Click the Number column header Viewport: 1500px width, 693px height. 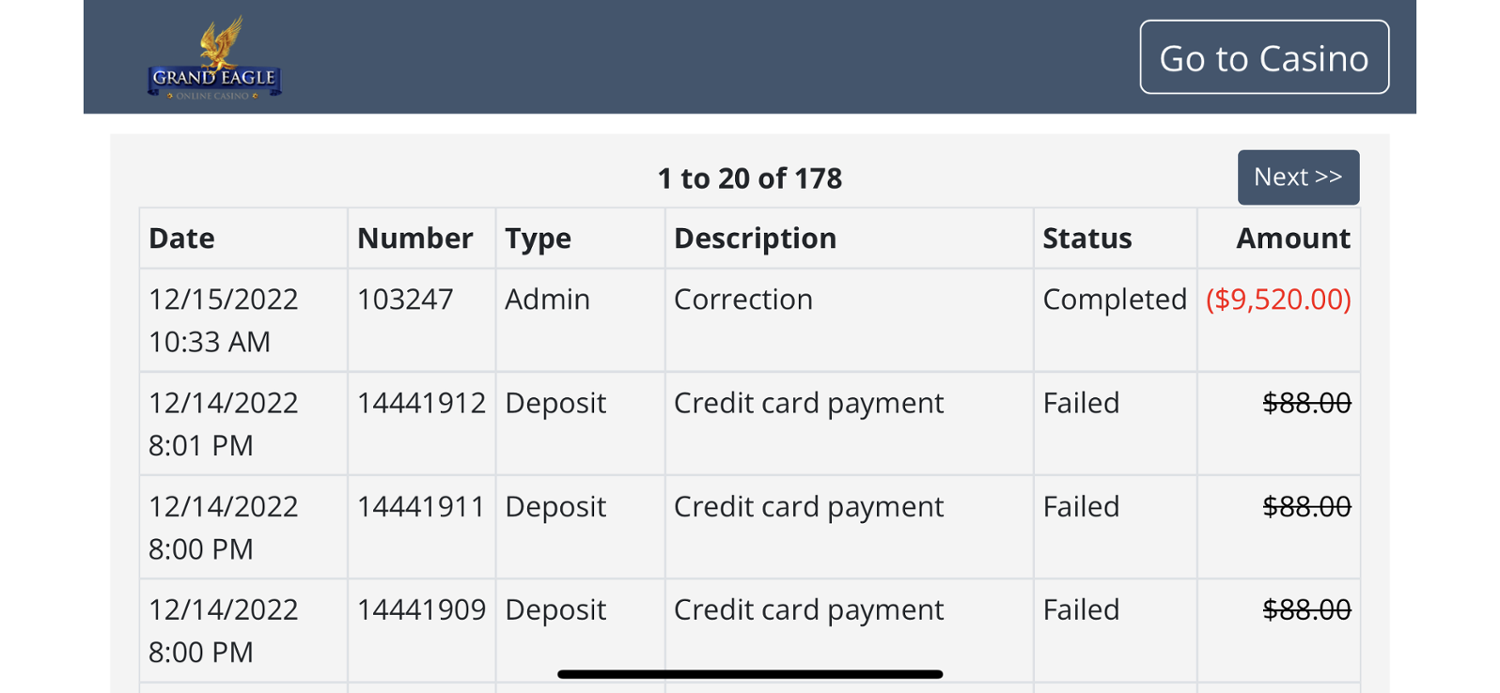coord(414,238)
